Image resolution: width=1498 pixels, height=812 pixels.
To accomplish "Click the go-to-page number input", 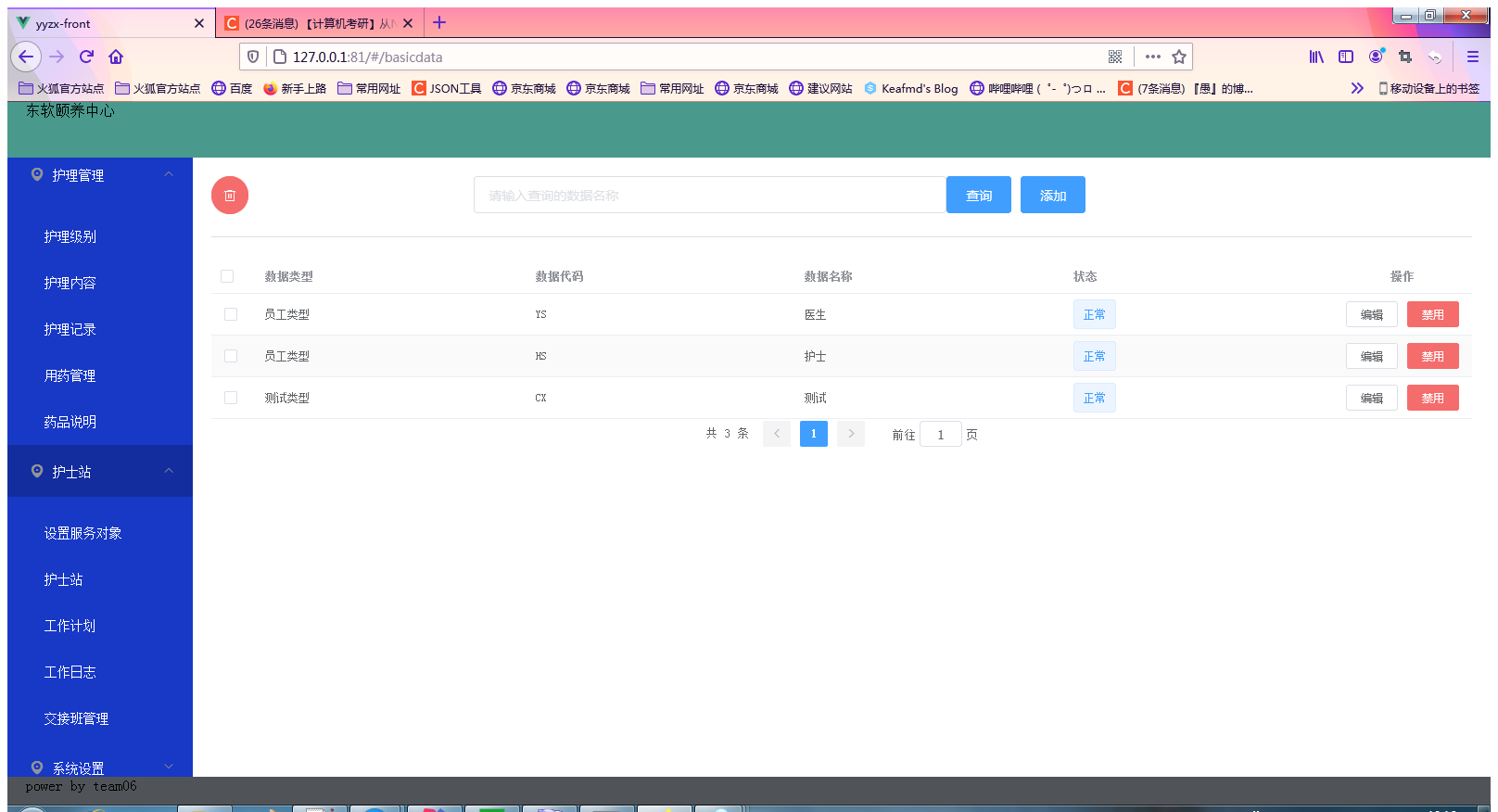I will pos(941,434).
